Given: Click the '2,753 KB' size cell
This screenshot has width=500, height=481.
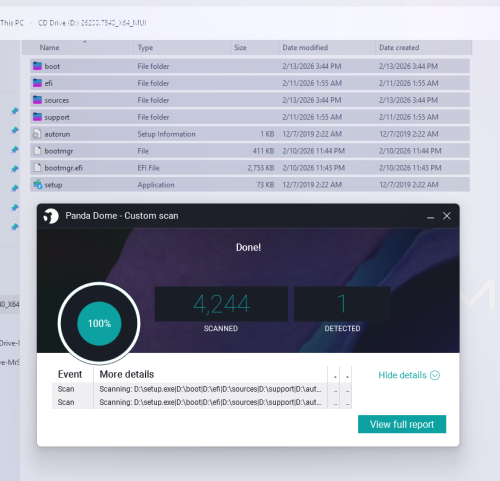Looking at the screenshot, I should (261, 168).
